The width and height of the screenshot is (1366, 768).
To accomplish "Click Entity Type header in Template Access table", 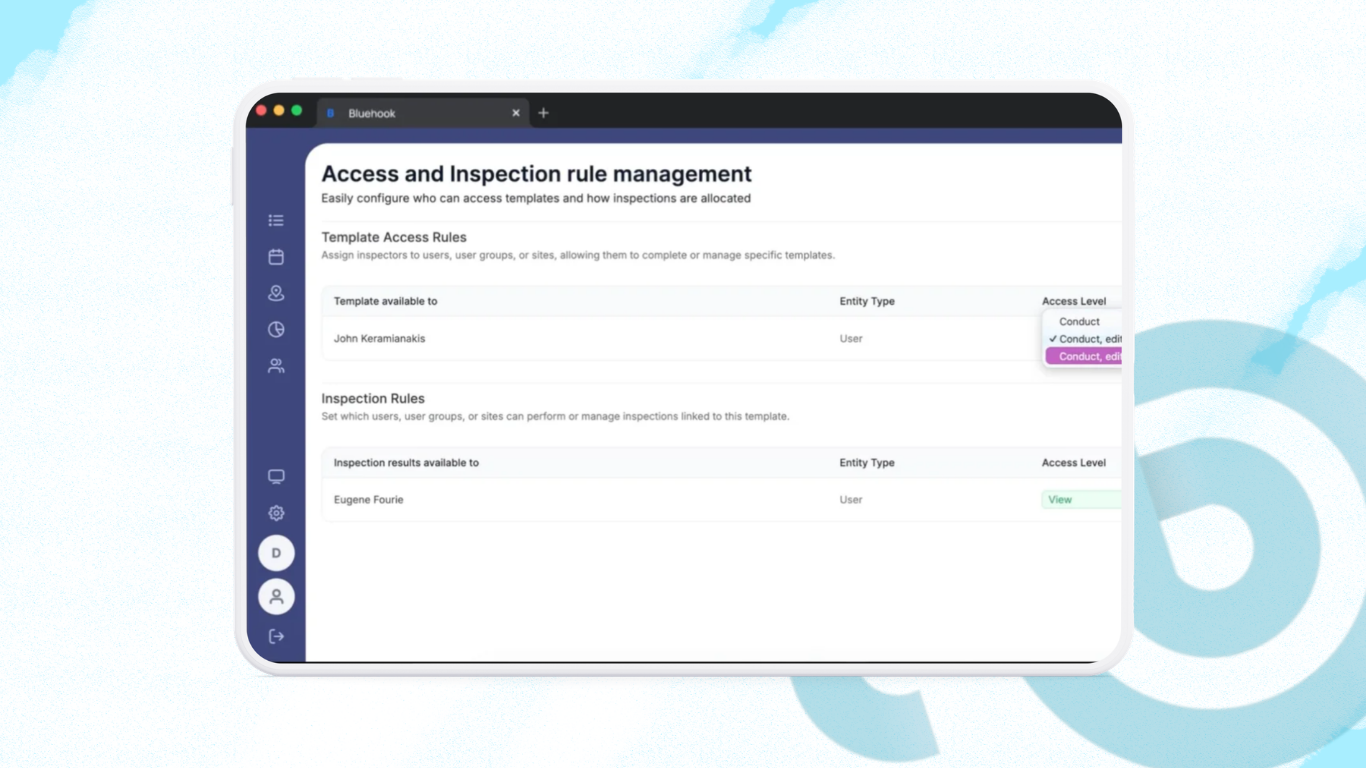I will (867, 301).
